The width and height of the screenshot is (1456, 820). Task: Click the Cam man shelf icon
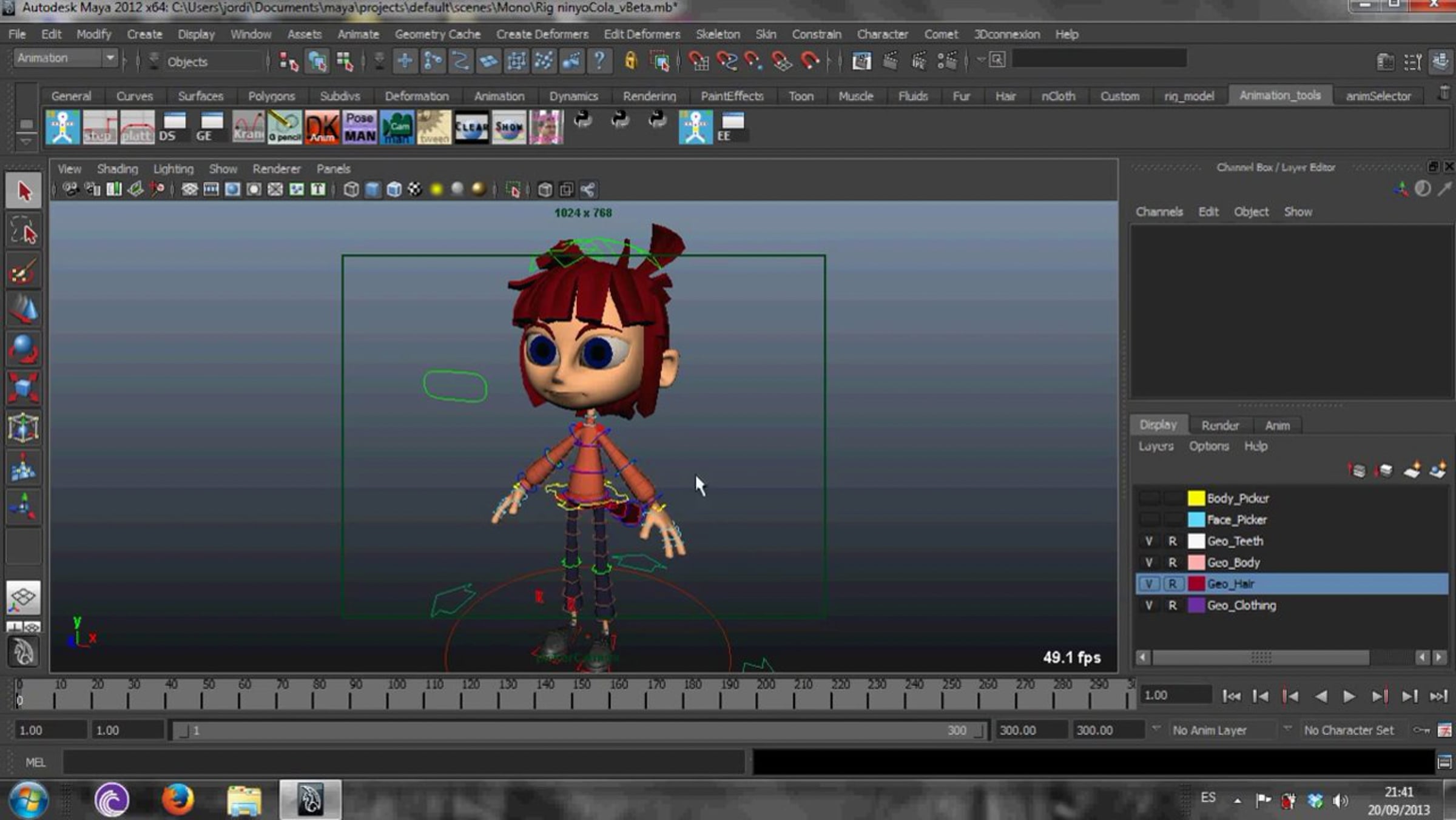pyautogui.click(x=397, y=127)
